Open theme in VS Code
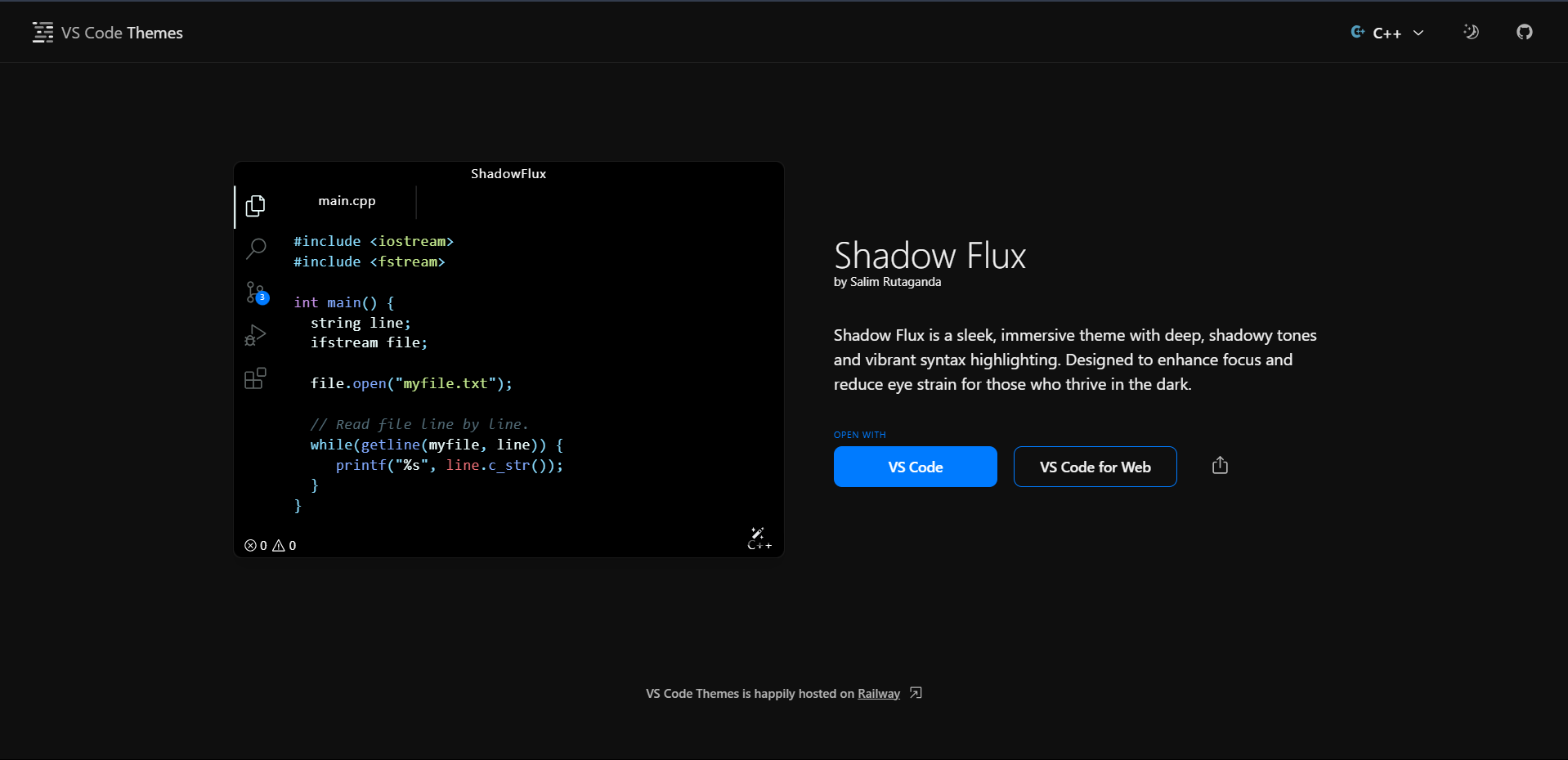Image resolution: width=1568 pixels, height=760 pixels. click(916, 467)
